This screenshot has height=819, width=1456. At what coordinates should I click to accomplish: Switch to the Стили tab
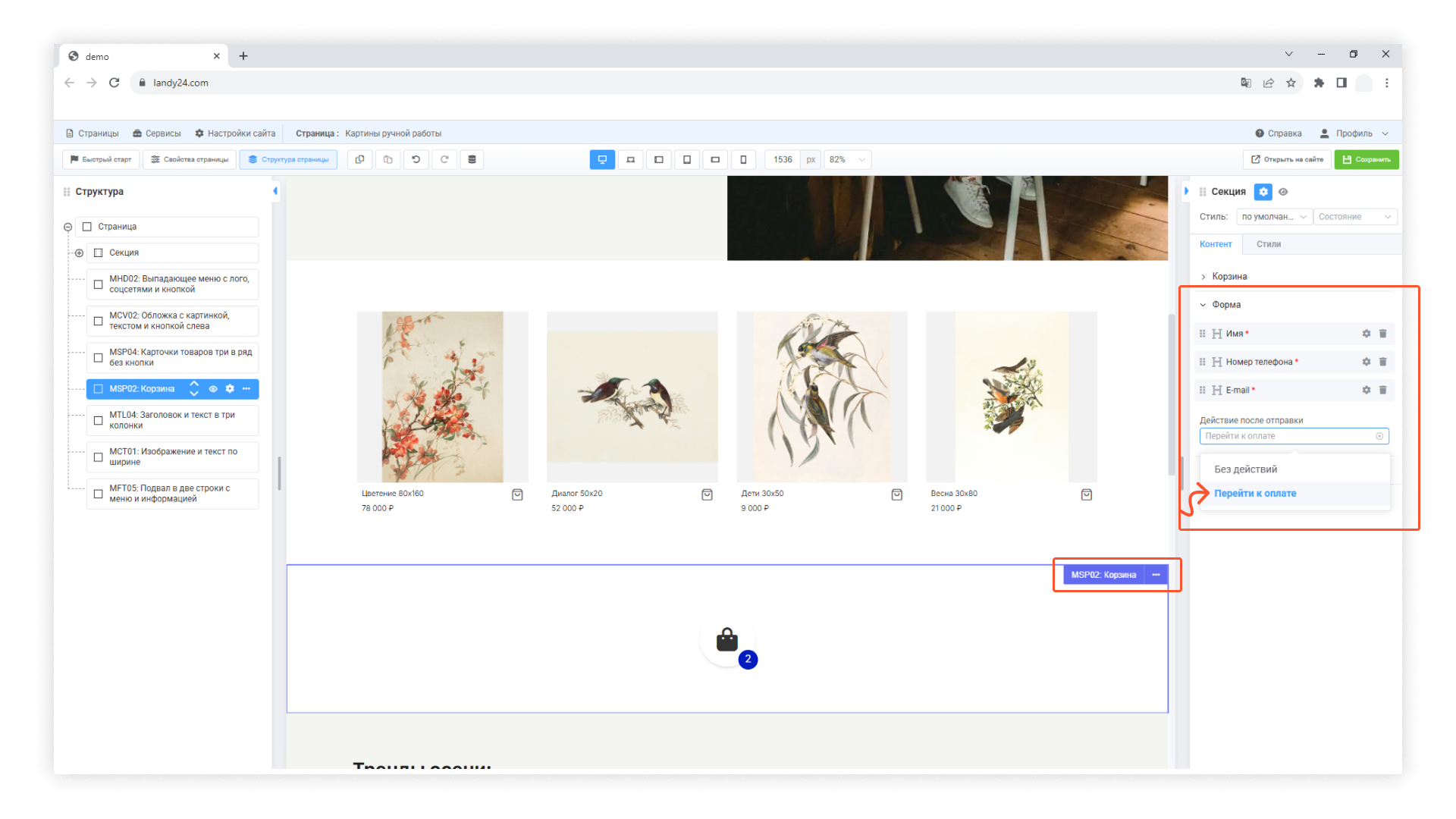(x=1269, y=244)
